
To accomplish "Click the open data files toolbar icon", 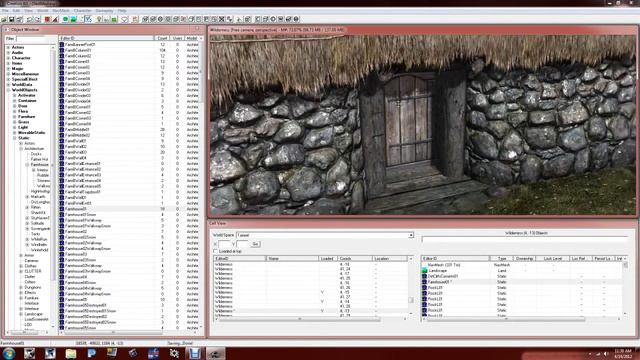I will click(x=4, y=19).
